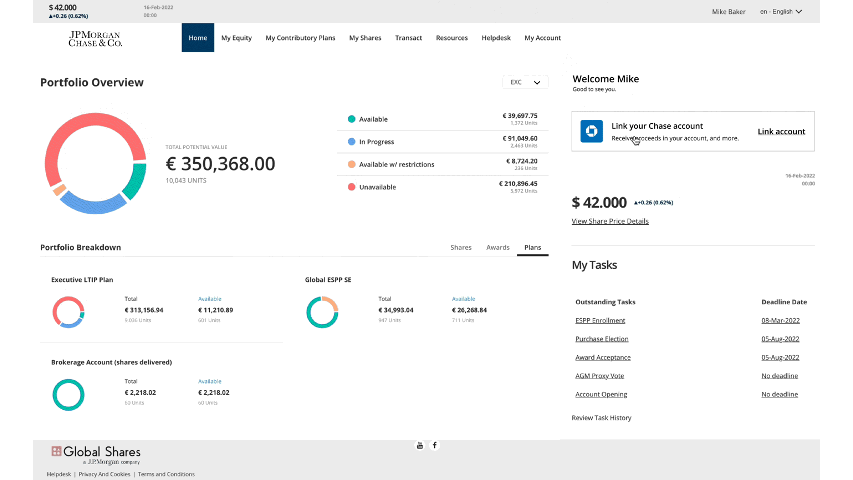Open Terms and Conditions footer link
The height and width of the screenshot is (480, 853).
(166, 475)
